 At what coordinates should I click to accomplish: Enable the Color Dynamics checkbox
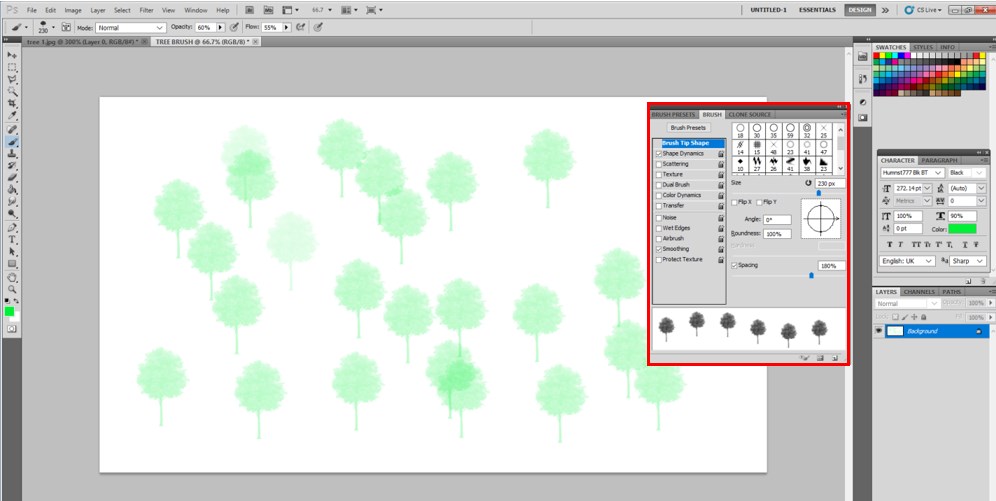pos(659,195)
